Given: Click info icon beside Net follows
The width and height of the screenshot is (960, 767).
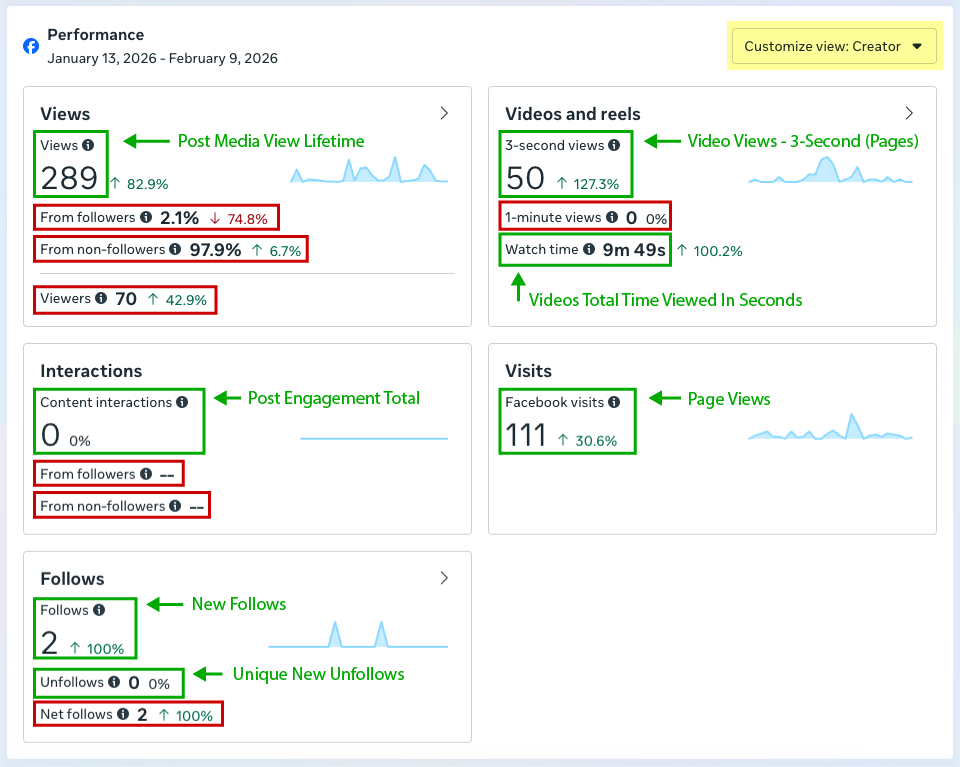Looking at the screenshot, I should click(123, 715).
